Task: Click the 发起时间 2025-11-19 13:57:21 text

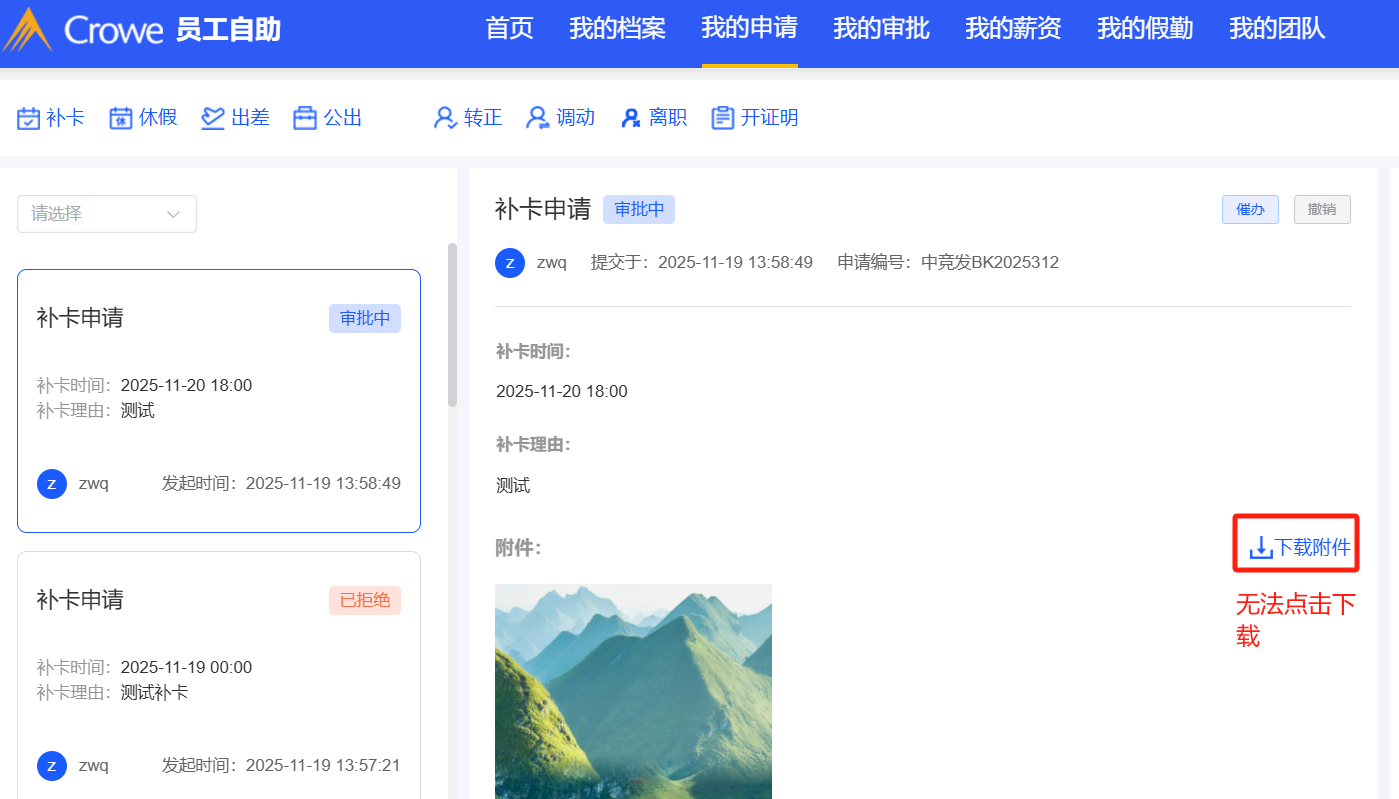Action: click(x=281, y=766)
